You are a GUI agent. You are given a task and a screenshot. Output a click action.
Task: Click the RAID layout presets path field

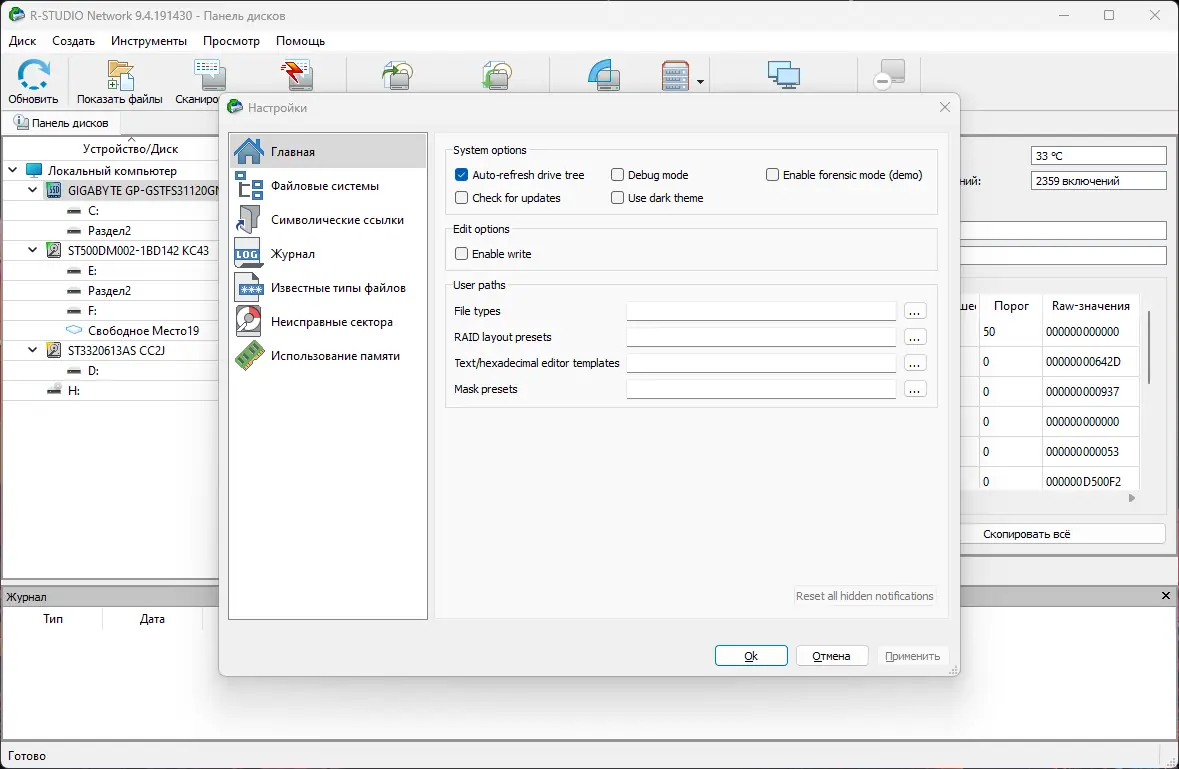click(761, 338)
